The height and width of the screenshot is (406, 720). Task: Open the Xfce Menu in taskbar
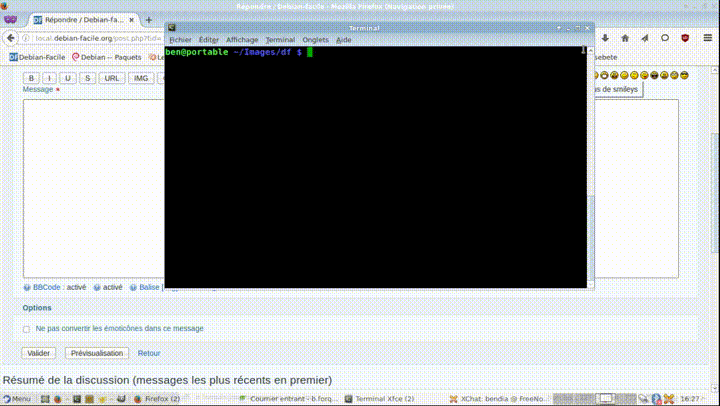[16, 398]
